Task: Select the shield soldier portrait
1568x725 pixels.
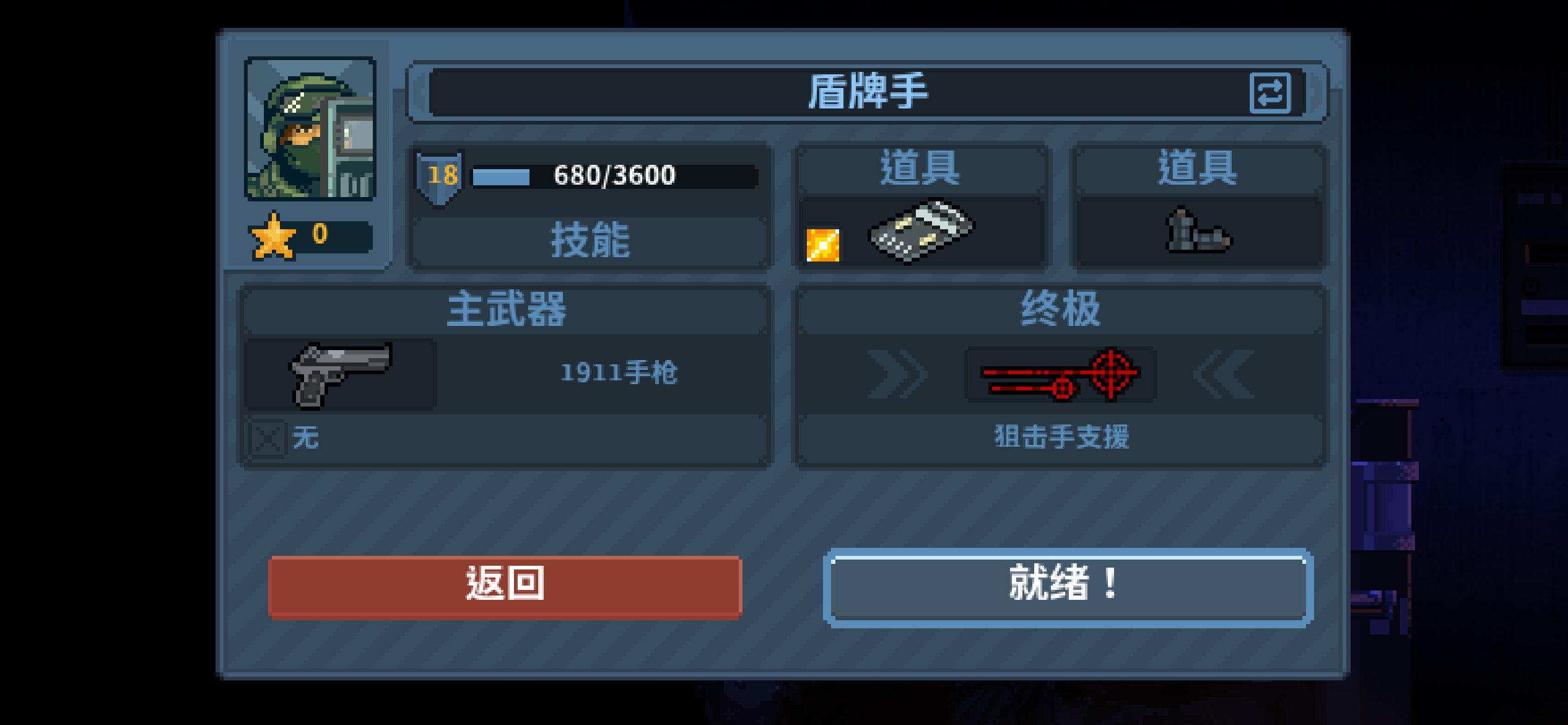Action: coord(310,129)
